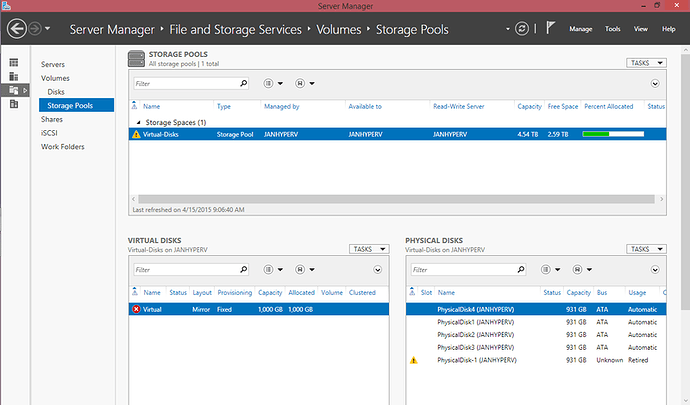Go to Shares in the sidebar

tap(52, 119)
